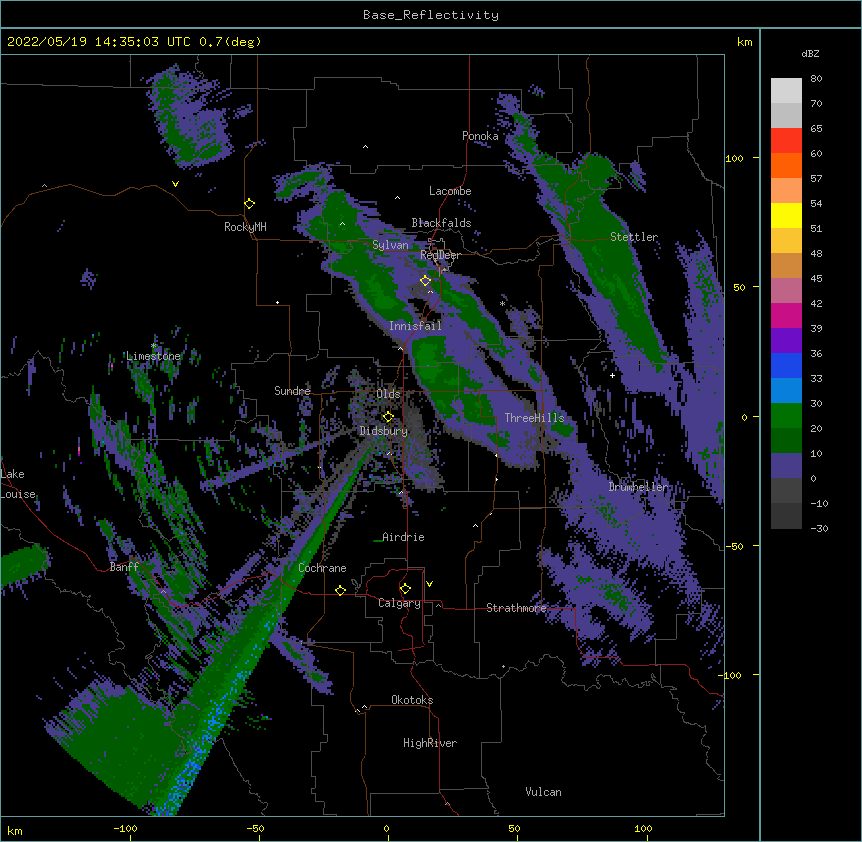Click the dBZ legend heading

(x=810, y=53)
